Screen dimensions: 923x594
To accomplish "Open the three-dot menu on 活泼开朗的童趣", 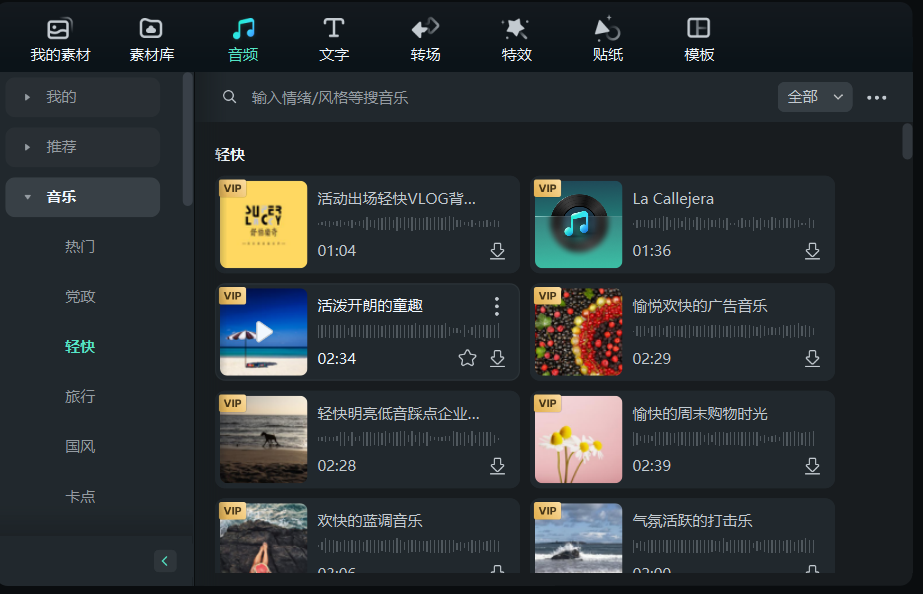I will (x=497, y=307).
